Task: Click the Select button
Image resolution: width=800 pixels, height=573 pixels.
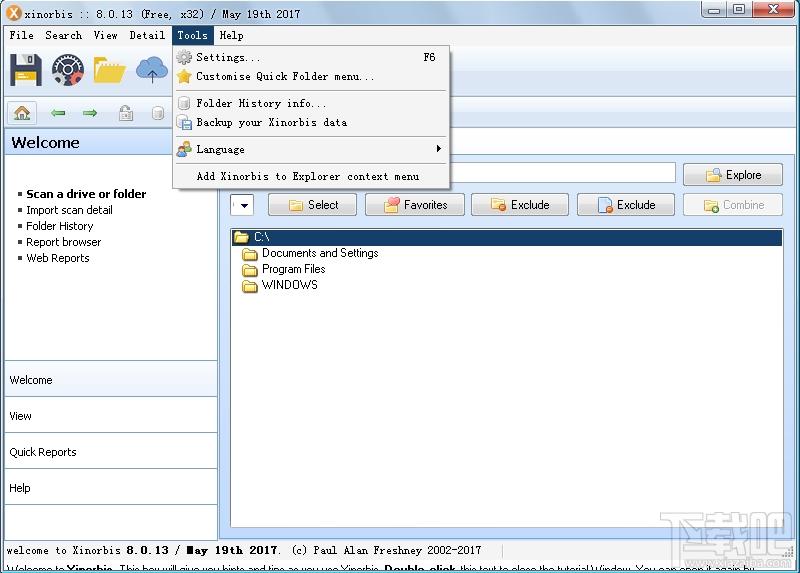Action: coord(312,205)
